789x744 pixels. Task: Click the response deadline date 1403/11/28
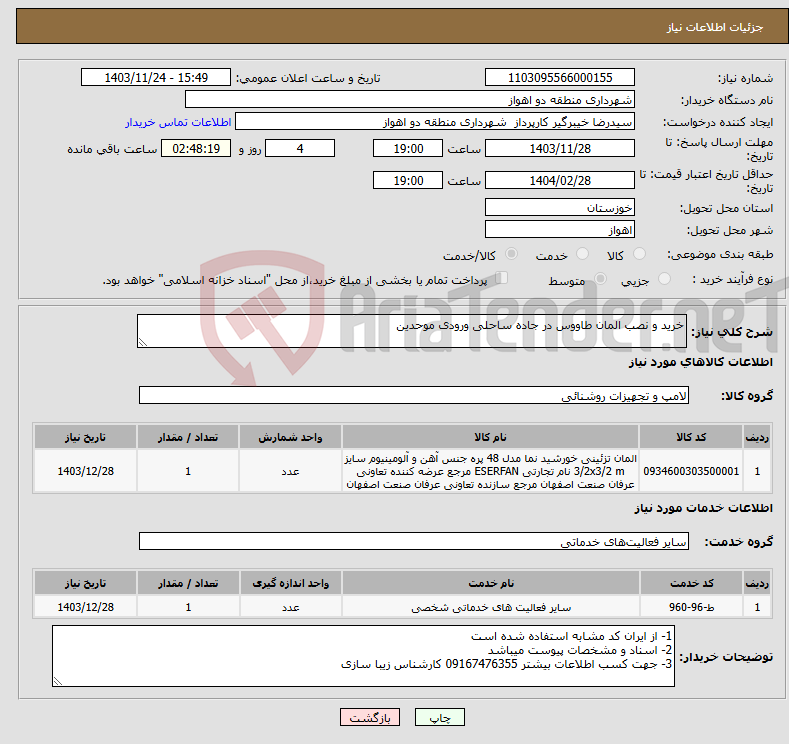pos(560,148)
